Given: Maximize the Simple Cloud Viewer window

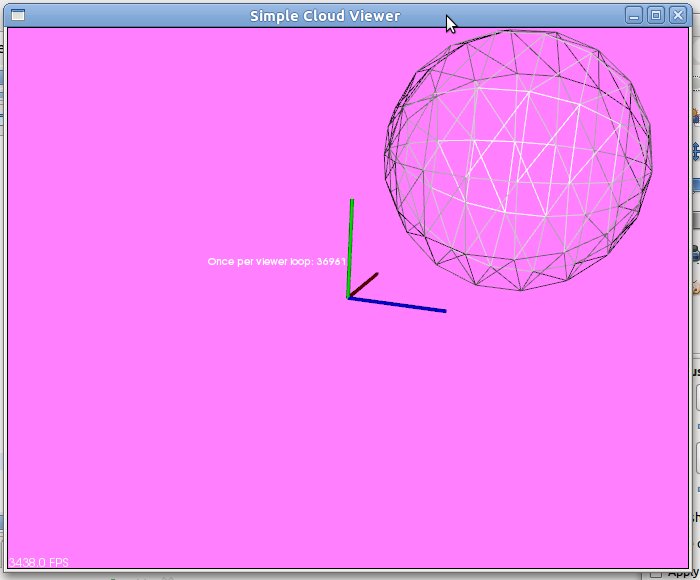Looking at the screenshot, I should 656,15.
